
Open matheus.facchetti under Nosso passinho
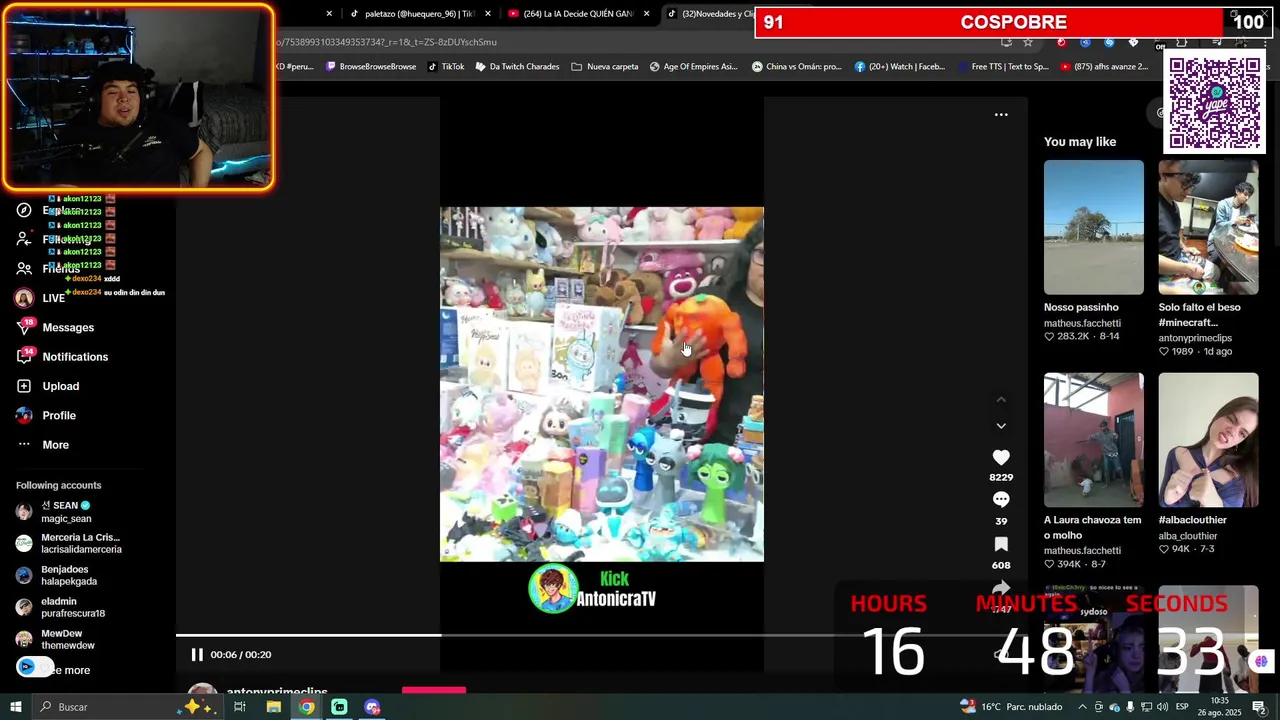pos(1082,323)
